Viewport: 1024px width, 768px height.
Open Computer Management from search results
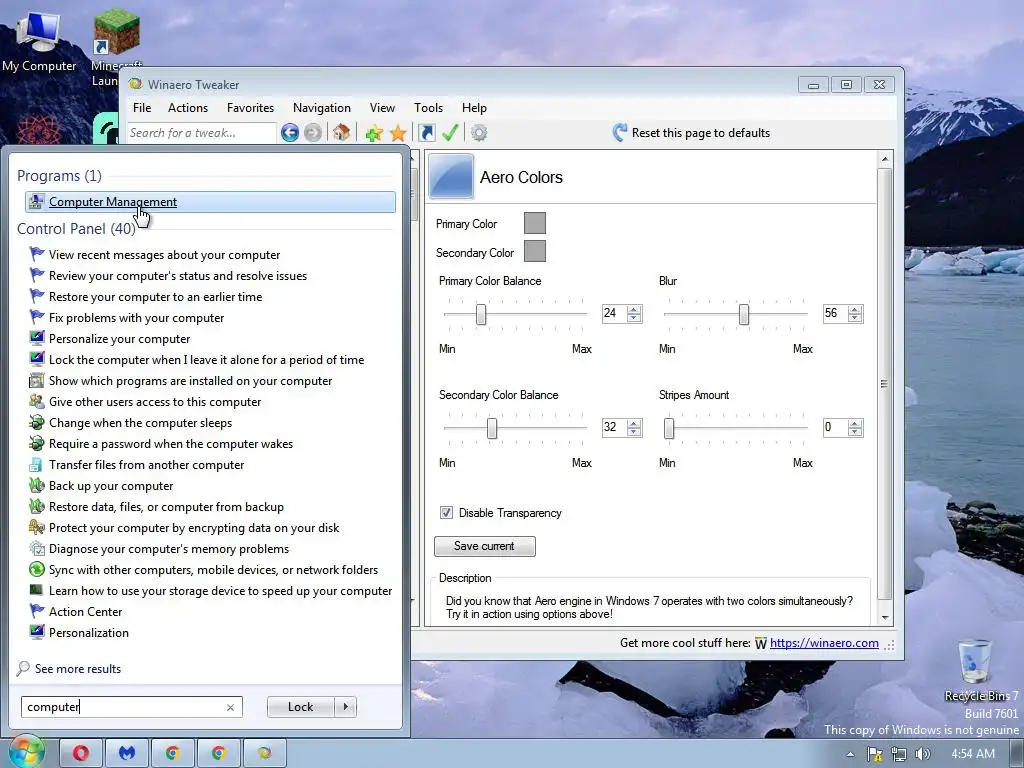(210, 202)
